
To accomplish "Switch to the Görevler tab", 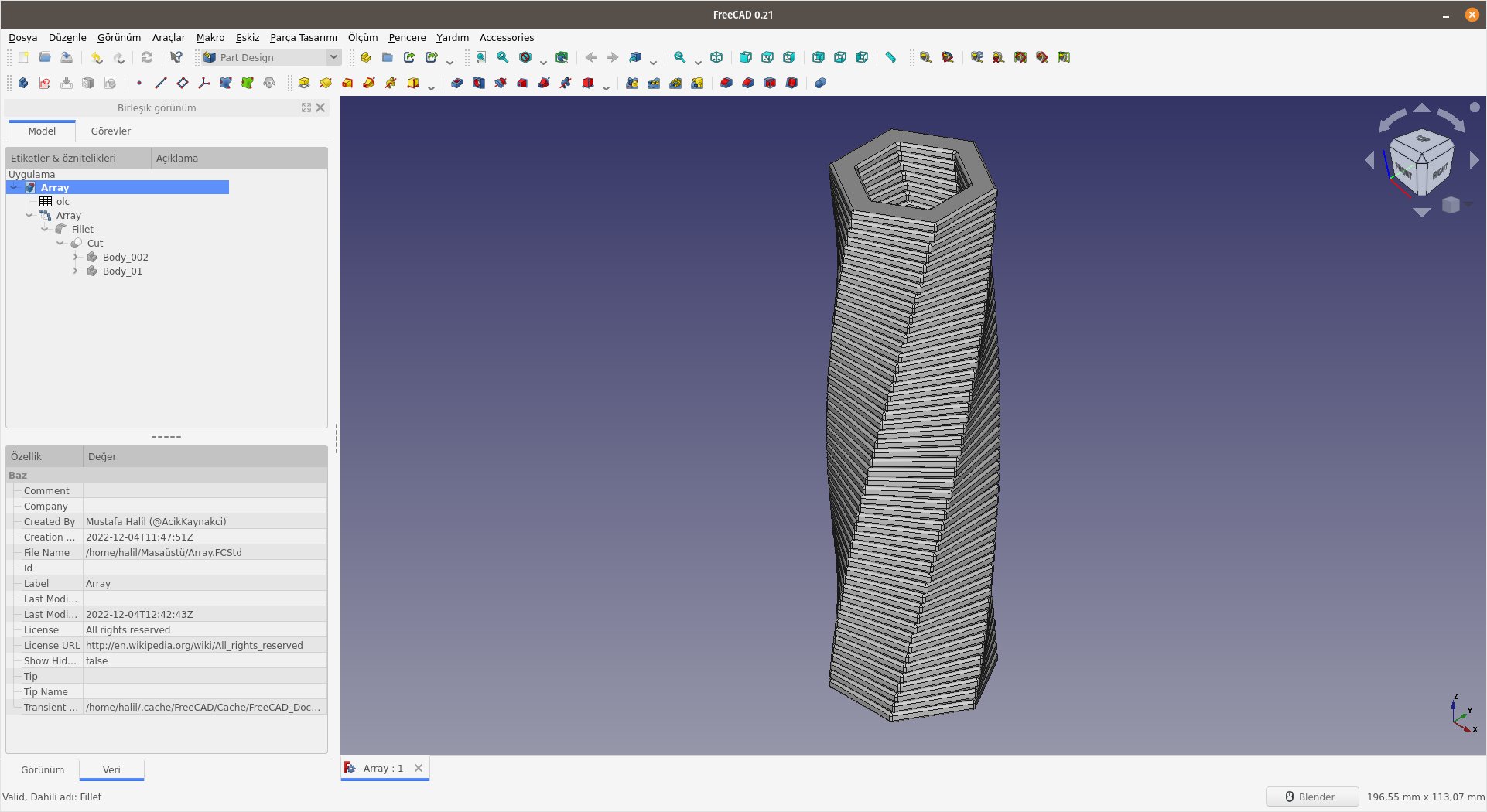I will (110, 131).
